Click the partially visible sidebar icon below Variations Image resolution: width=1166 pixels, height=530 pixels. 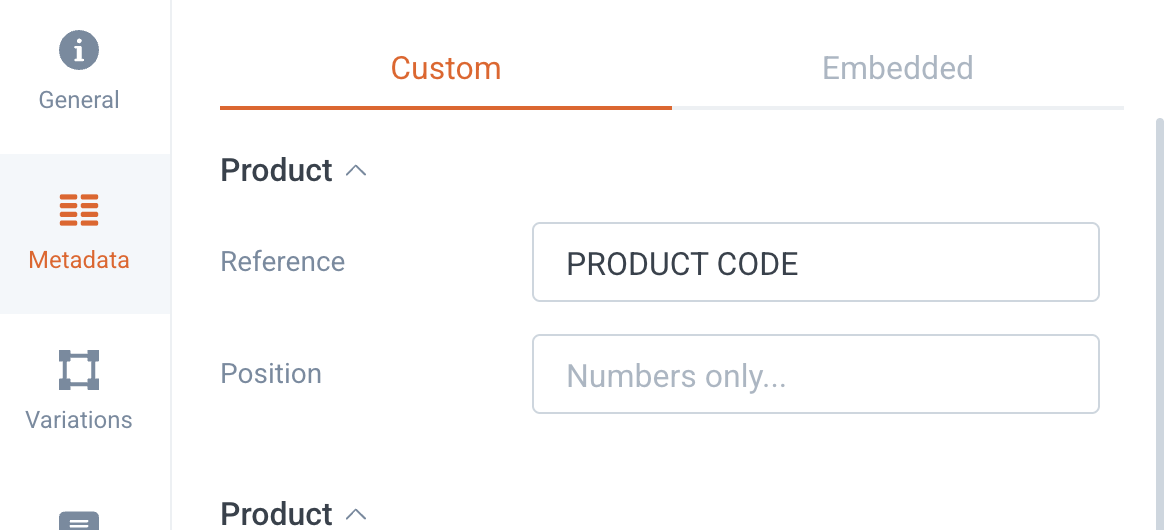(79, 520)
